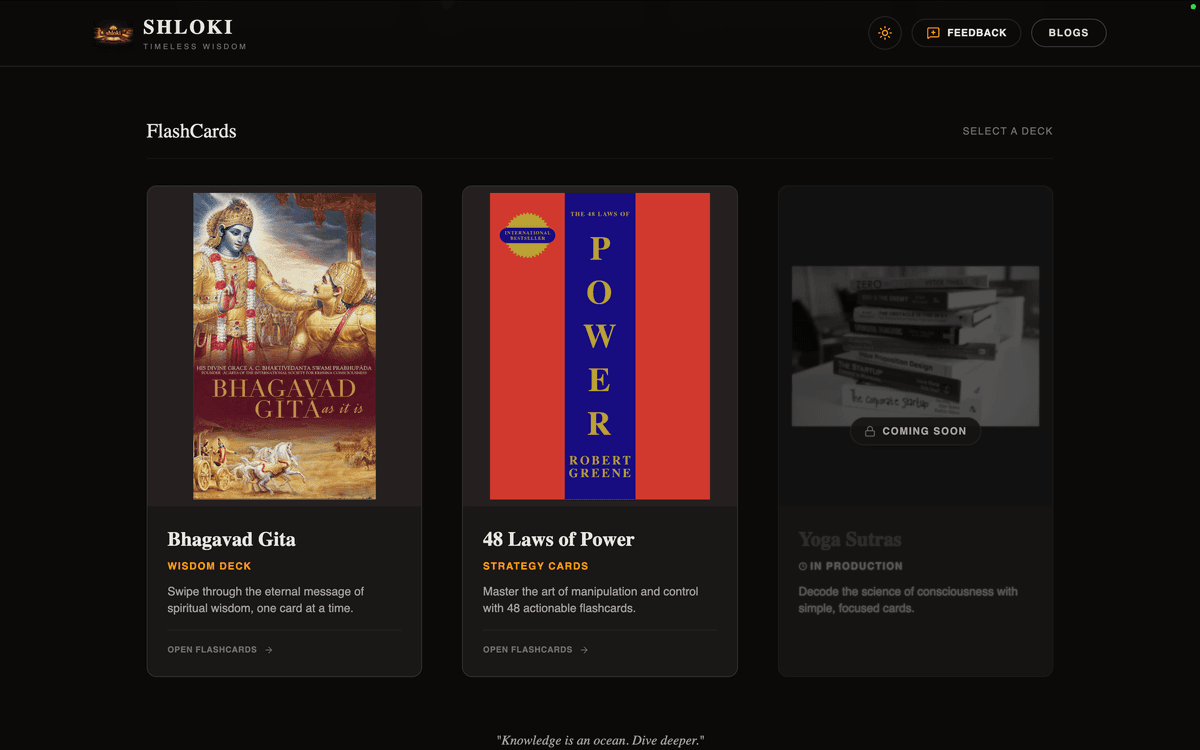This screenshot has height=750, width=1200.
Task: Click the lock icon on Coming Soon badge
Action: pos(870,431)
